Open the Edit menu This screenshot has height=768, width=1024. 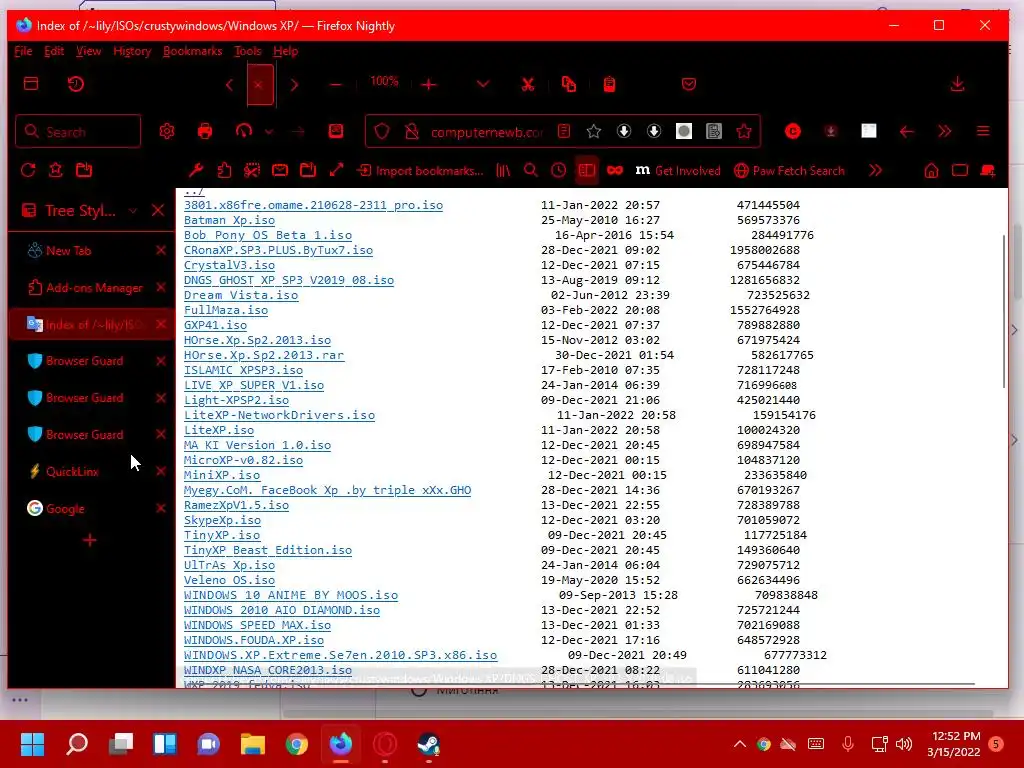pos(54,51)
